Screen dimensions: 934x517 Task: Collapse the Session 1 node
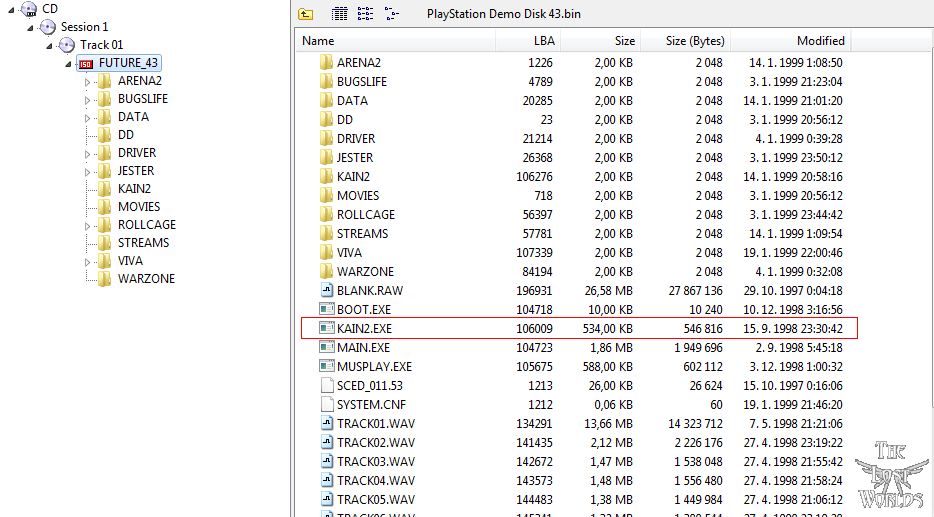pos(30,28)
